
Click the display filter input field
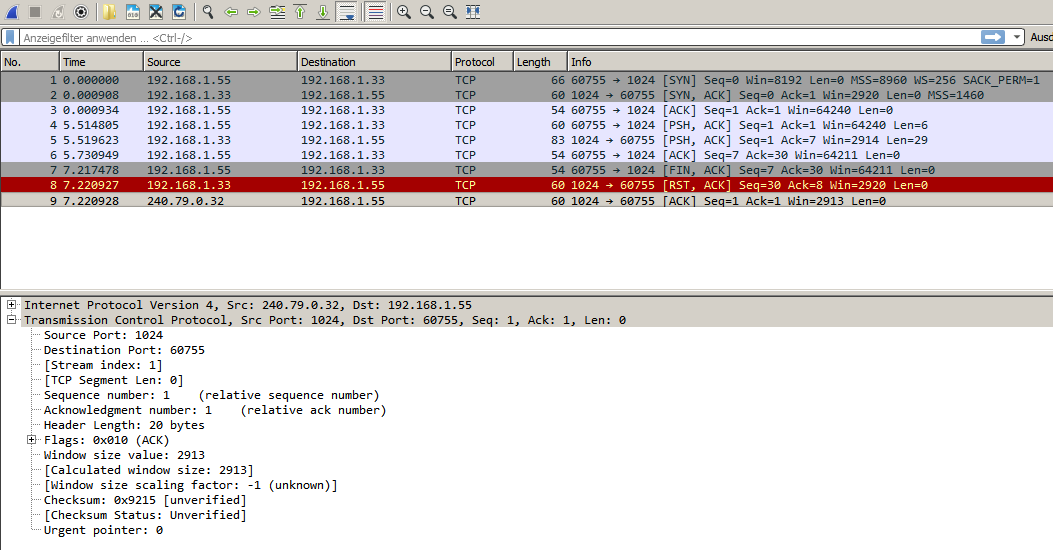[x=498, y=38]
